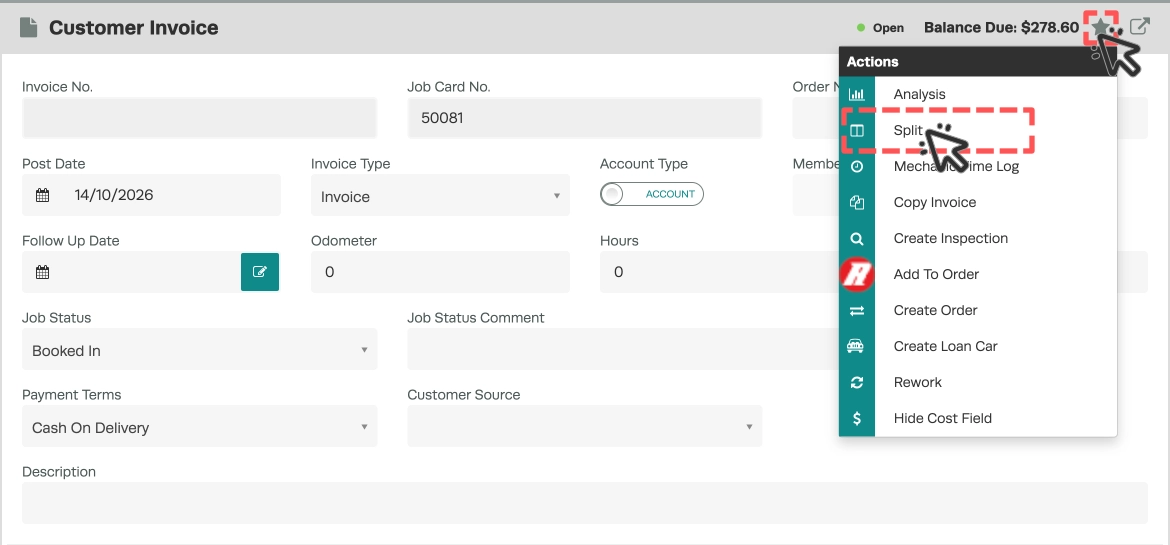Select Create Loan Car menu item
Viewport: 1170px width, 545px height.
point(945,346)
